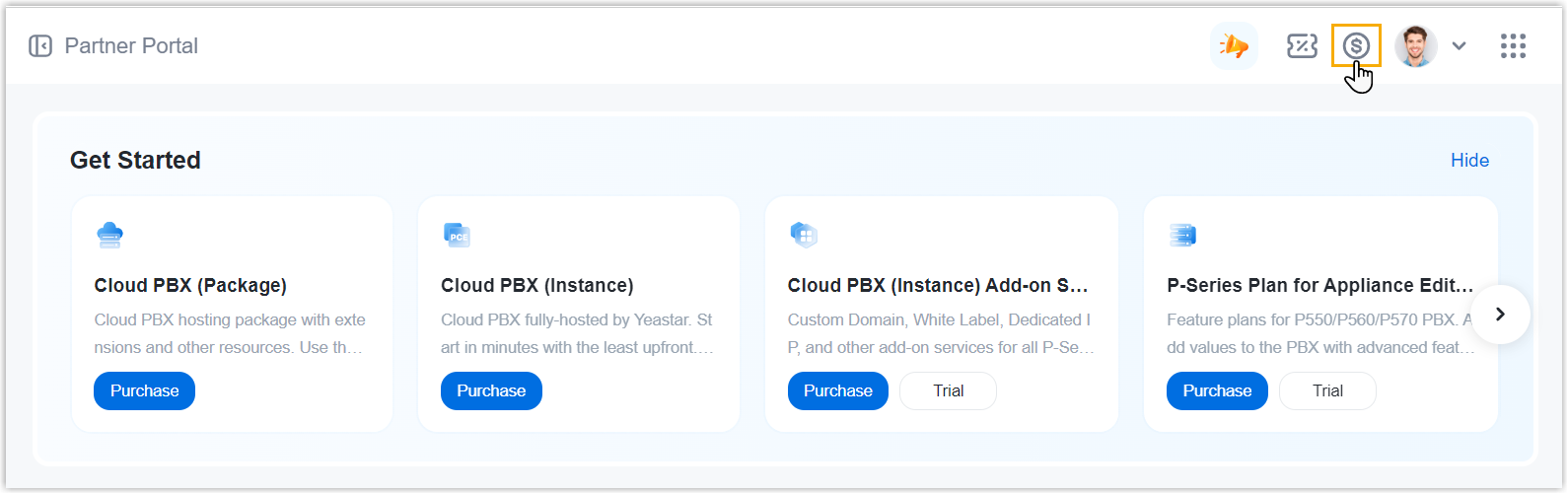Image resolution: width=1568 pixels, height=494 pixels.
Task: Open the nine-dot apps grid
Action: pyautogui.click(x=1513, y=46)
